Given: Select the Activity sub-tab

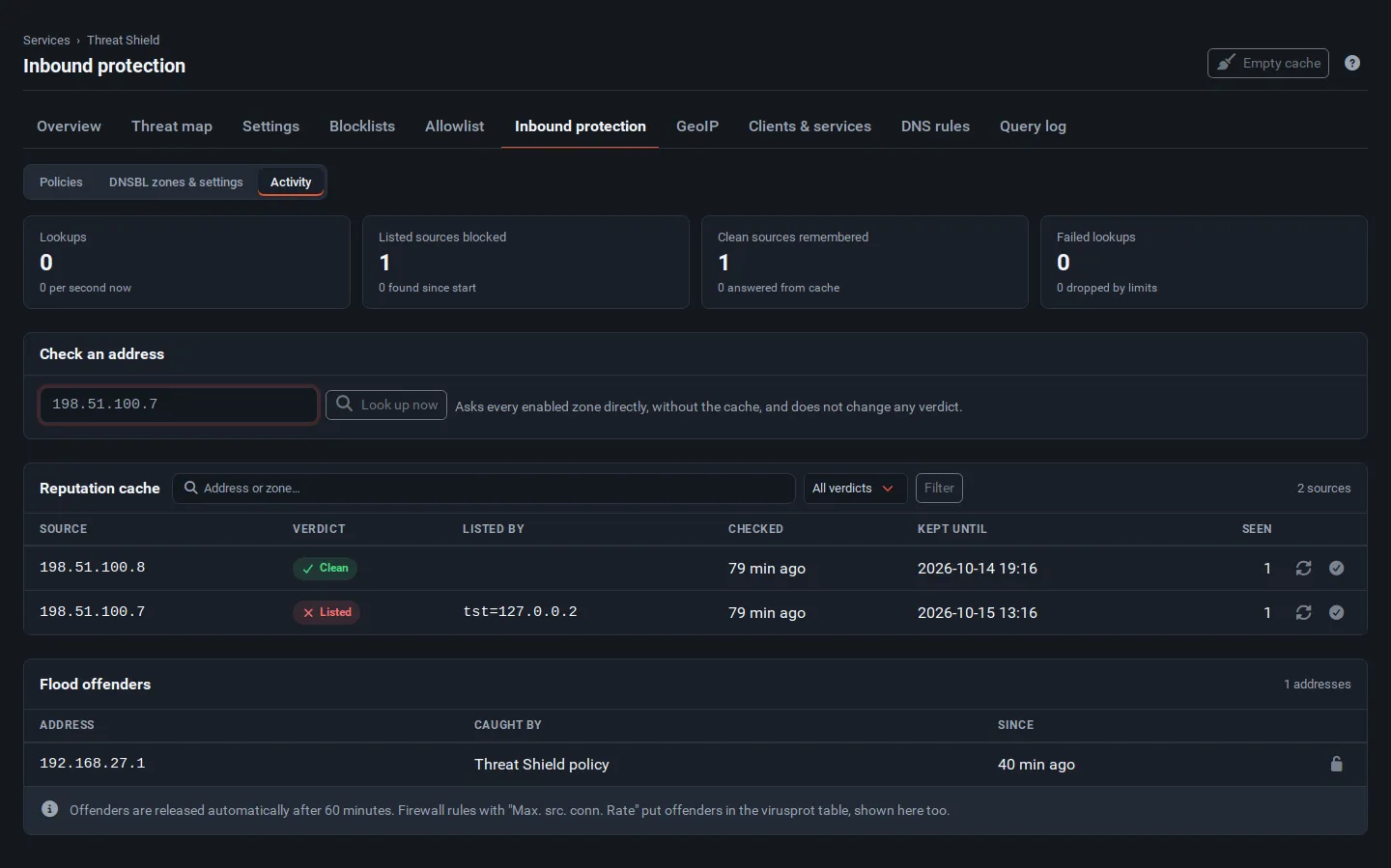Looking at the screenshot, I should tap(291, 182).
